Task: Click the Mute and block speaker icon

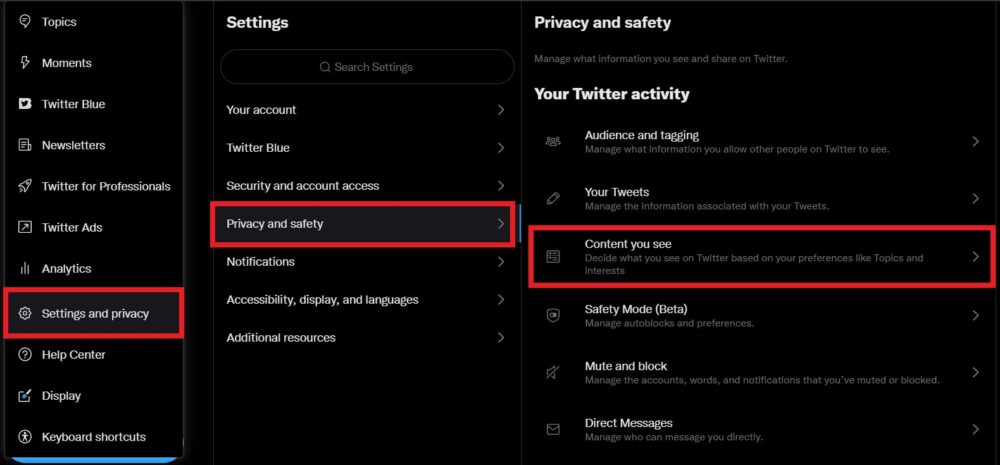Action: coord(553,372)
